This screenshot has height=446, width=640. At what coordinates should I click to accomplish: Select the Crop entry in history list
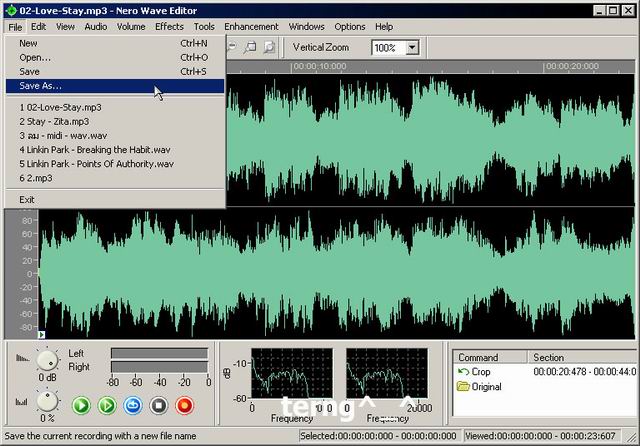tap(481, 372)
